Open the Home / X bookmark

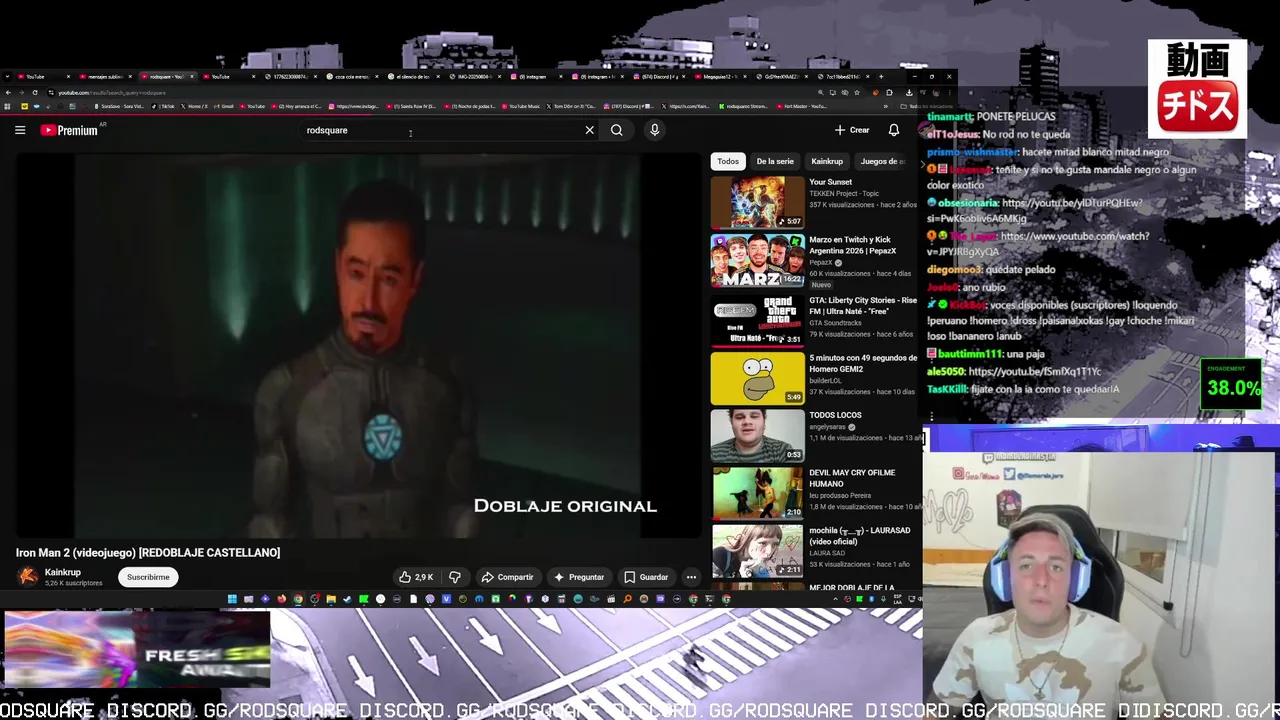[x=194, y=106]
